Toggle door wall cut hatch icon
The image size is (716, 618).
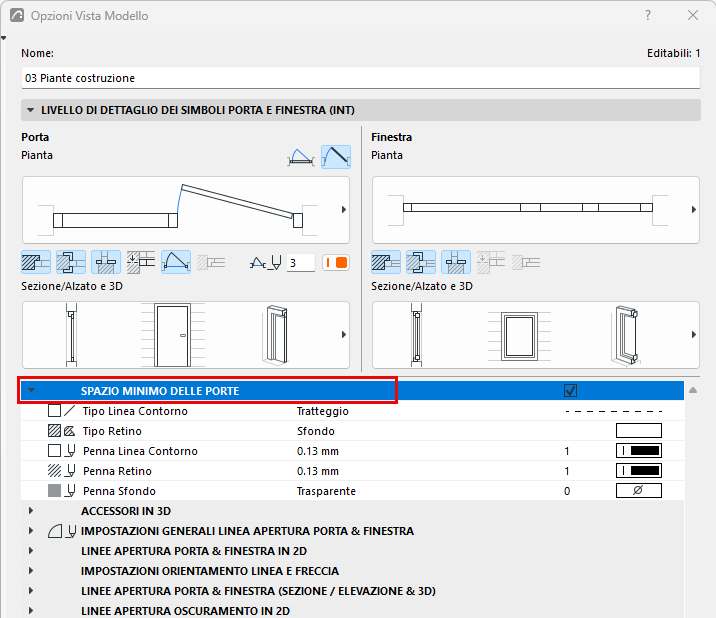[36, 262]
